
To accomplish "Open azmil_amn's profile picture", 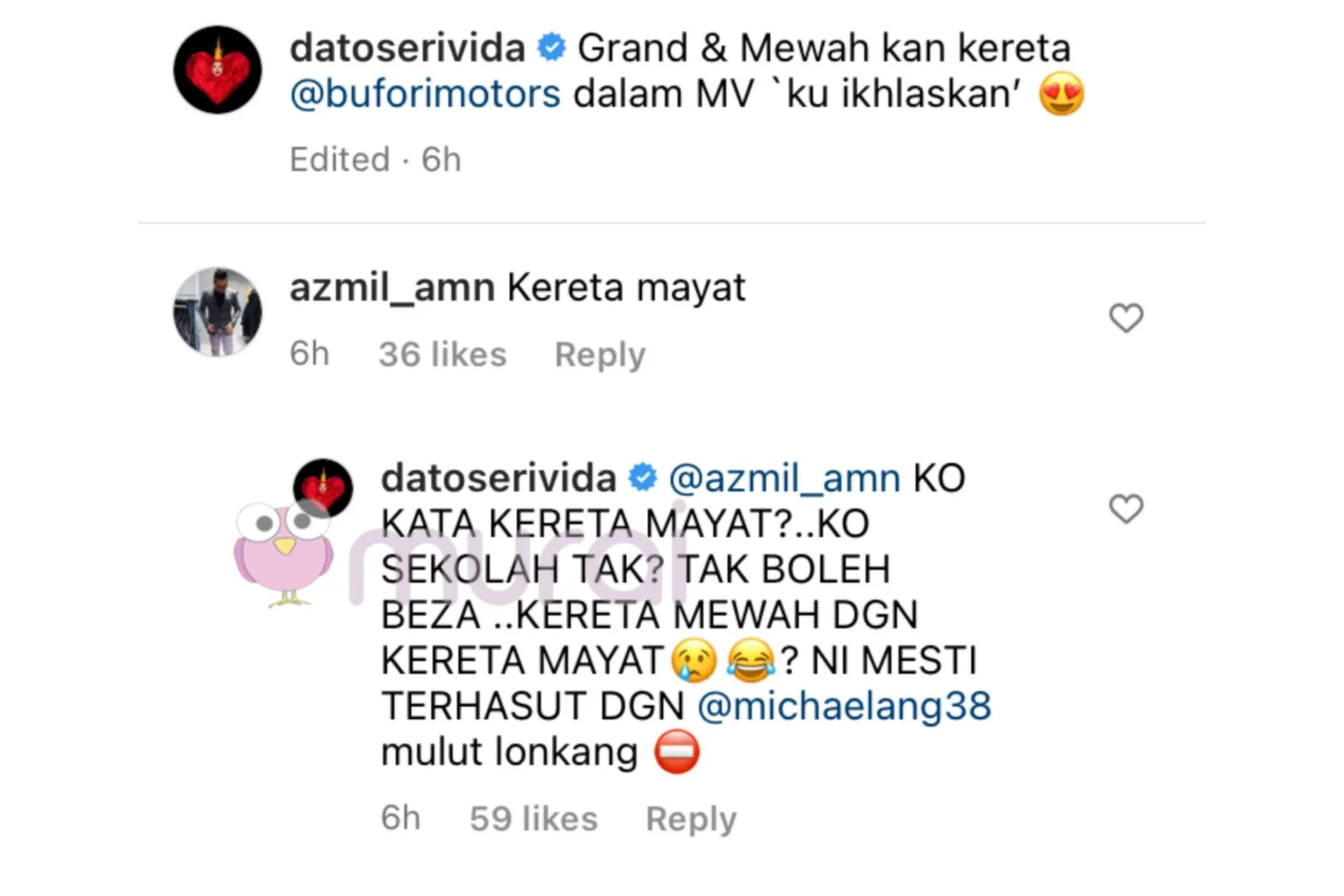I will point(218,311).
